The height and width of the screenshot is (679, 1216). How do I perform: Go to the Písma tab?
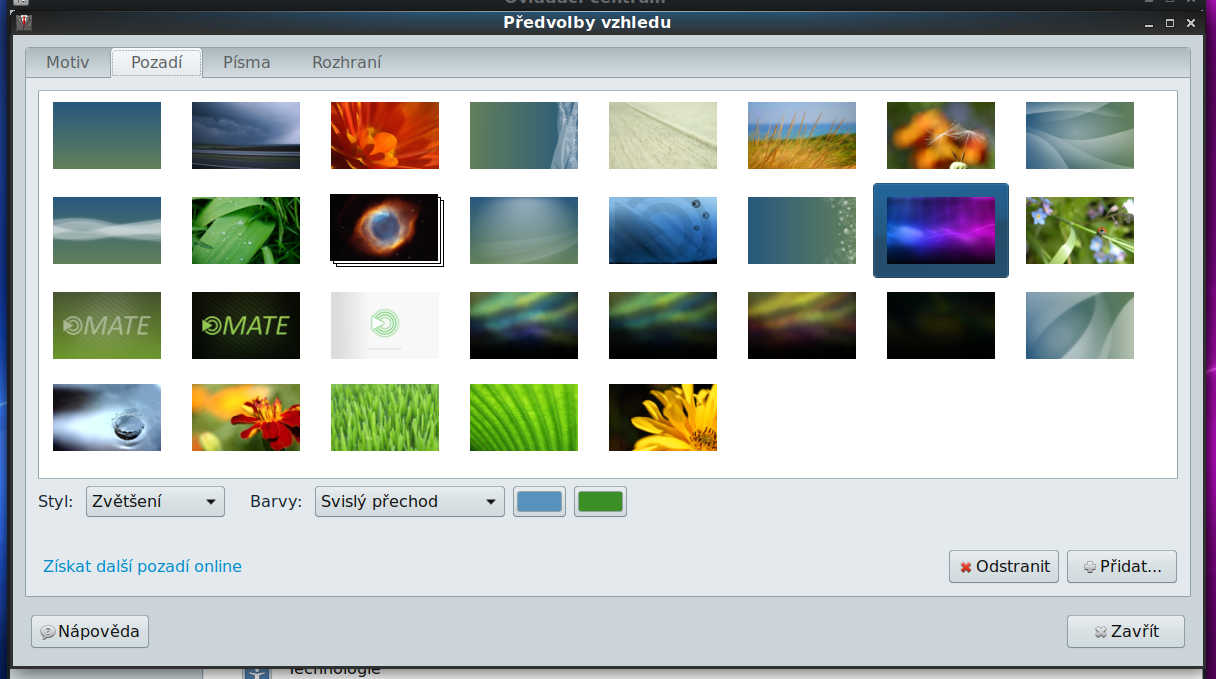tap(247, 62)
